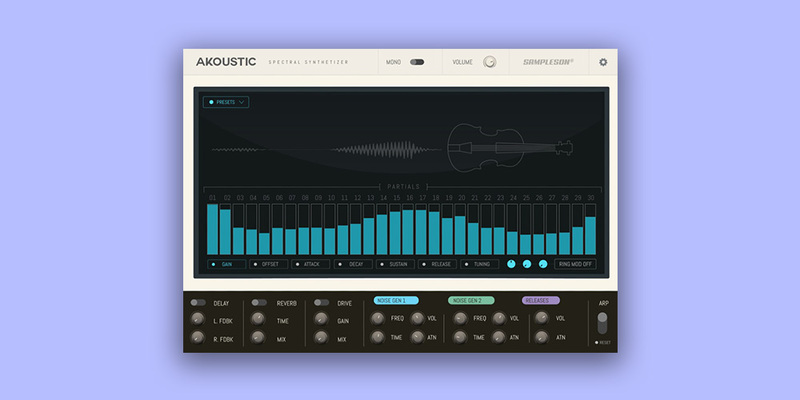Click partial 10 gain bar
This screenshot has height=400, width=800.
click(330, 229)
